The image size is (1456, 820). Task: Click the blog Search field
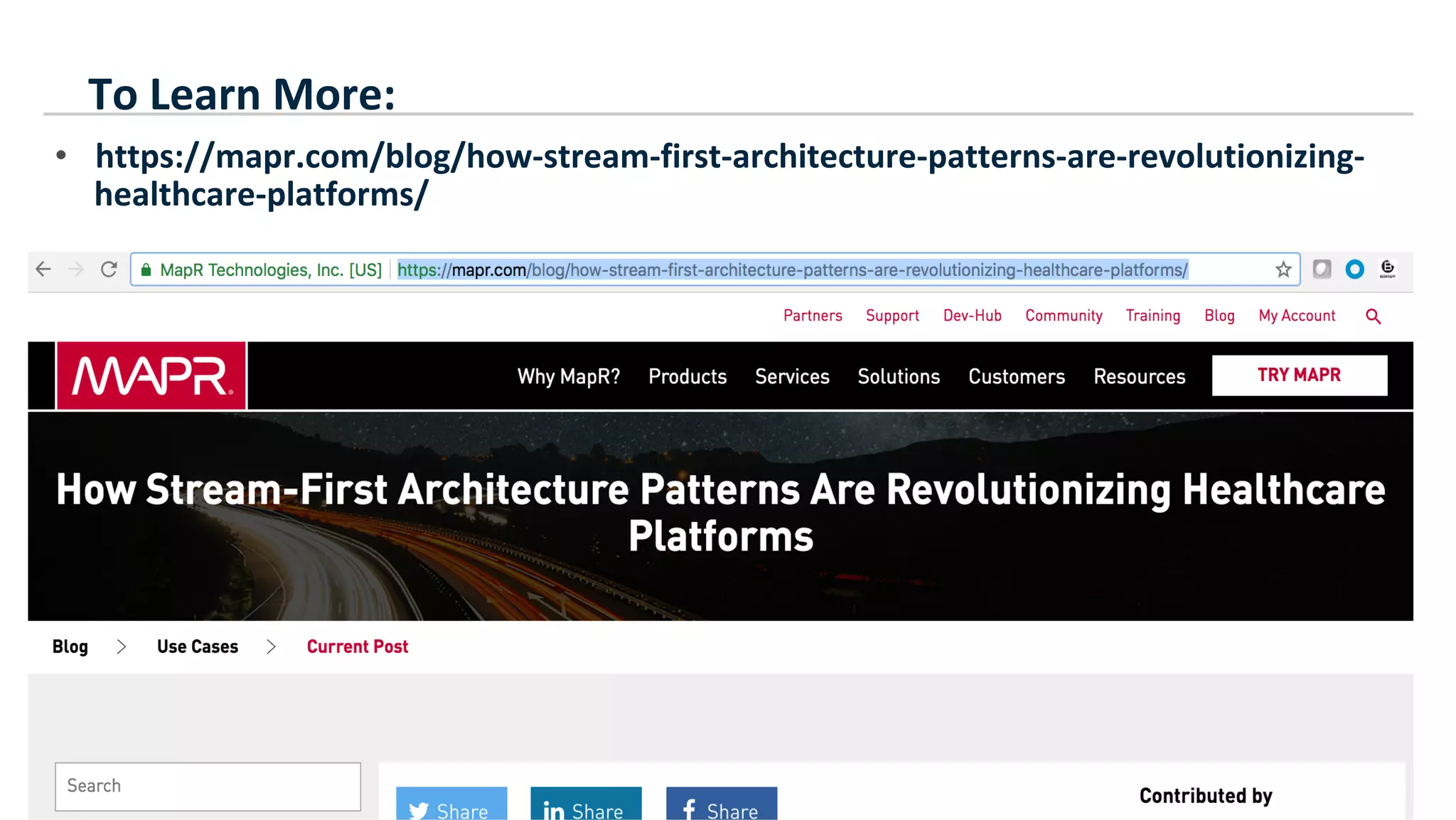click(x=208, y=787)
